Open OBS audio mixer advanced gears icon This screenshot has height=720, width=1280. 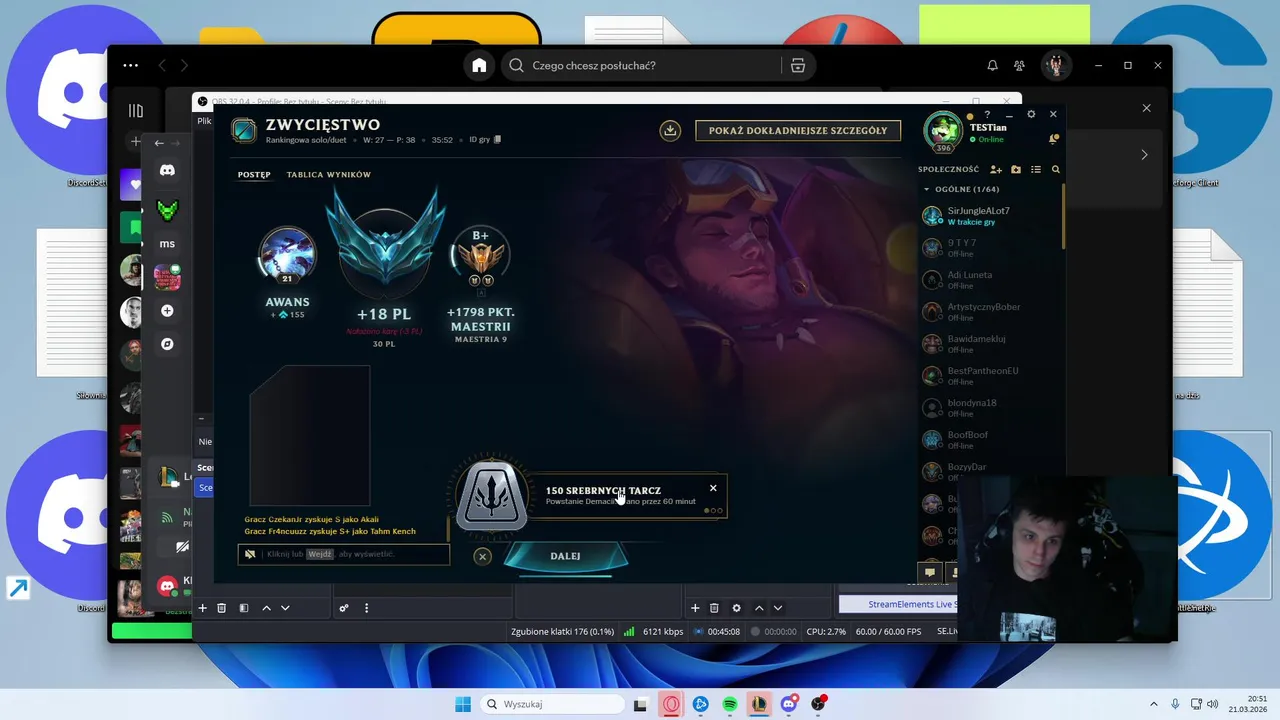pos(344,608)
